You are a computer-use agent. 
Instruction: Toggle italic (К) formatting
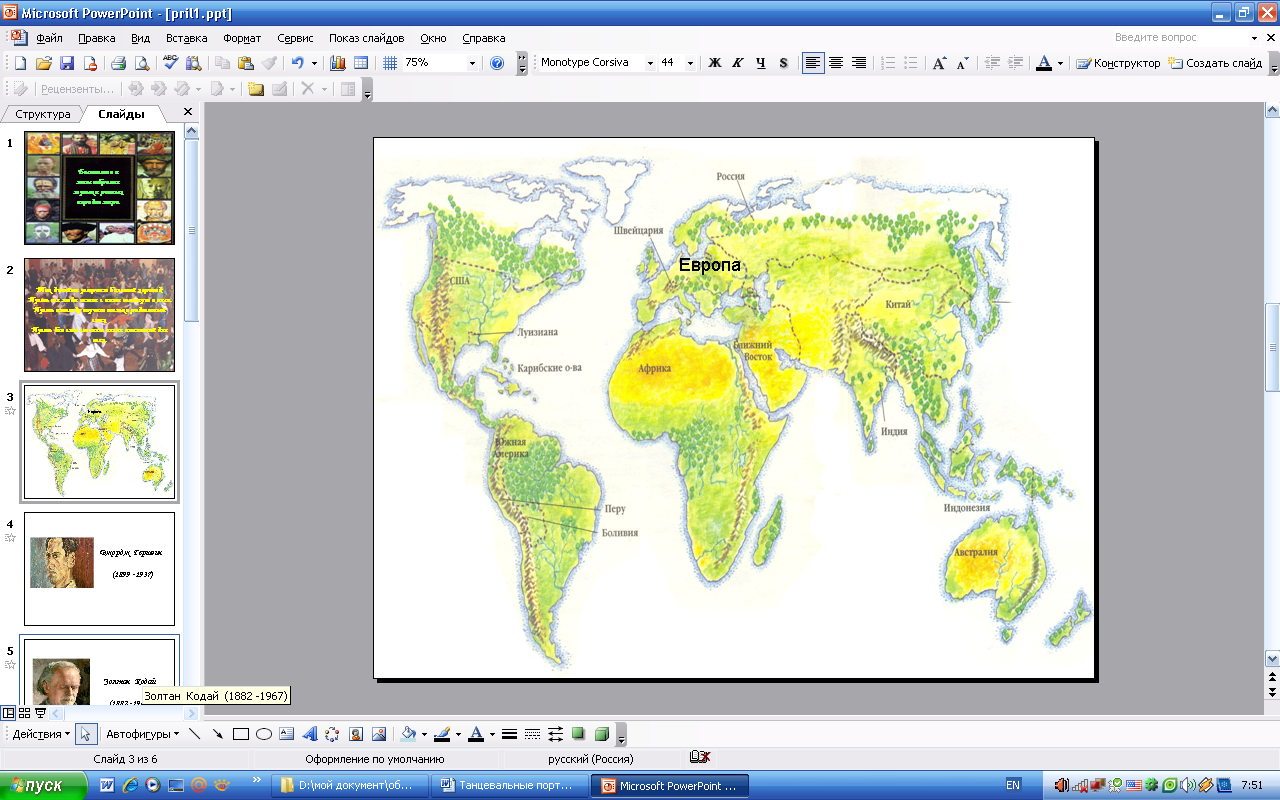tap(738, 63)
